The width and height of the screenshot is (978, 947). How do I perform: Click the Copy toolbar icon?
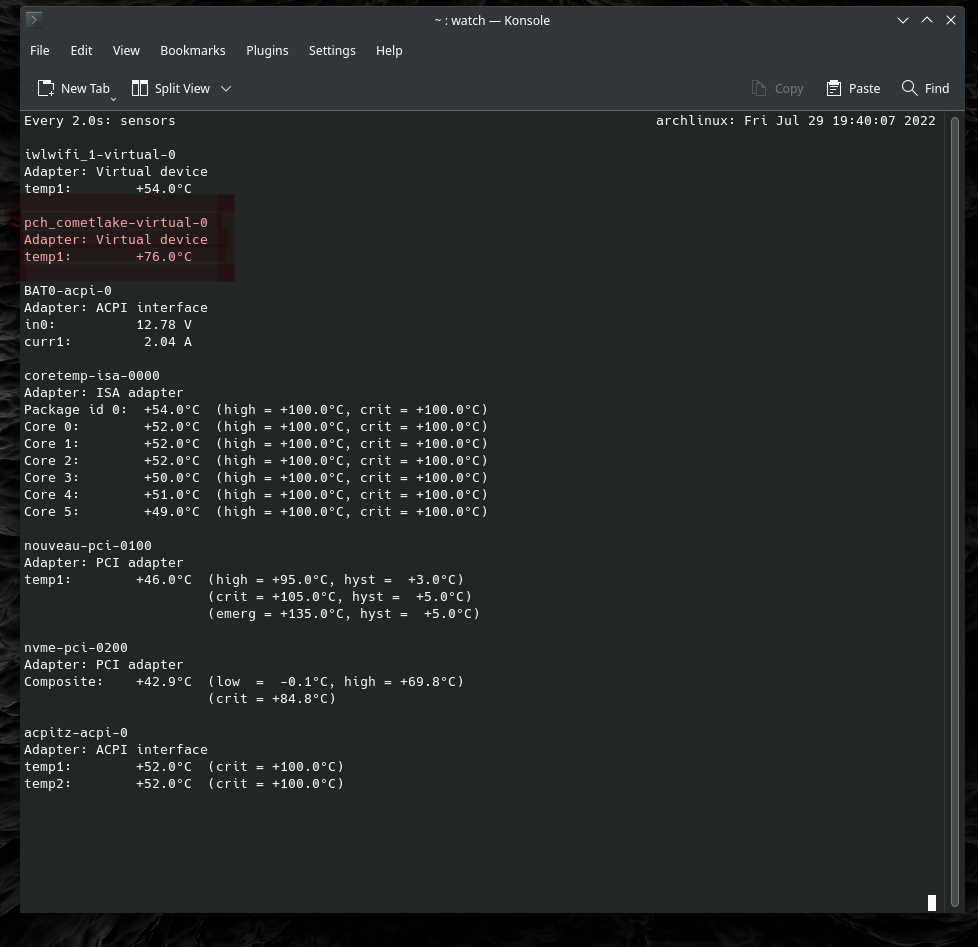(x=758, y=88)
